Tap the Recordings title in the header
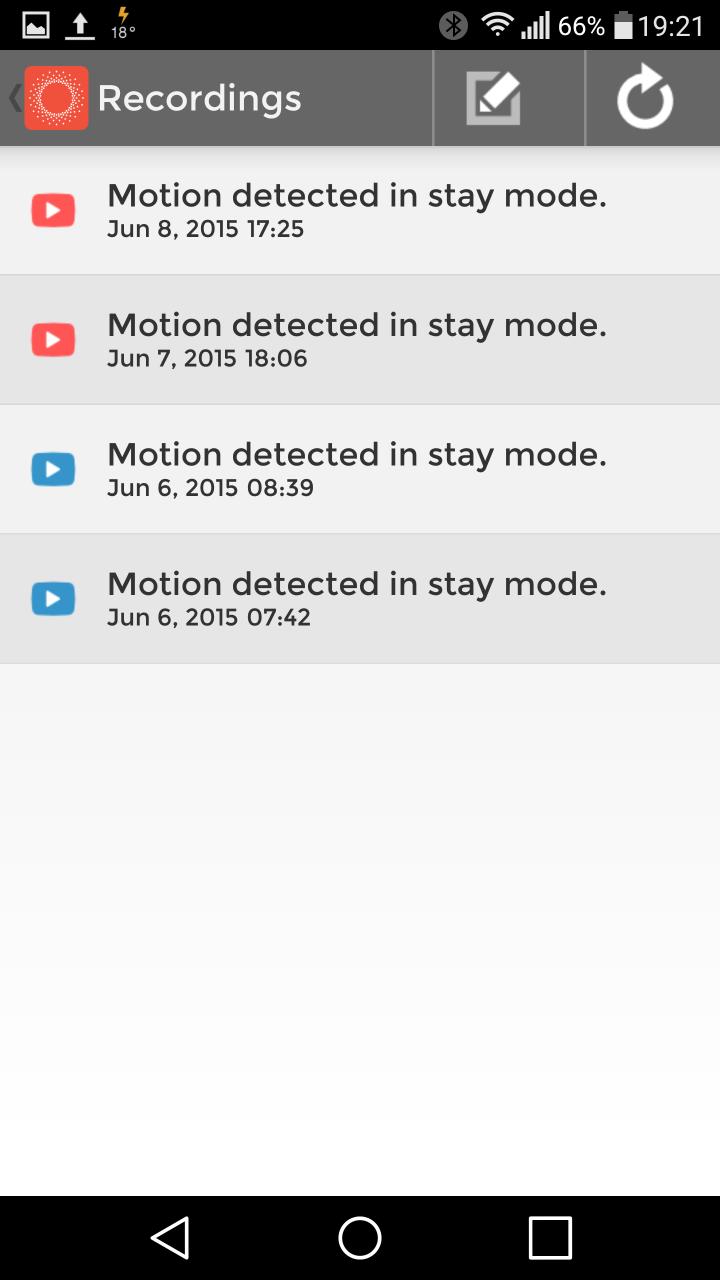Screen dimensions: 720x1280 199,98
